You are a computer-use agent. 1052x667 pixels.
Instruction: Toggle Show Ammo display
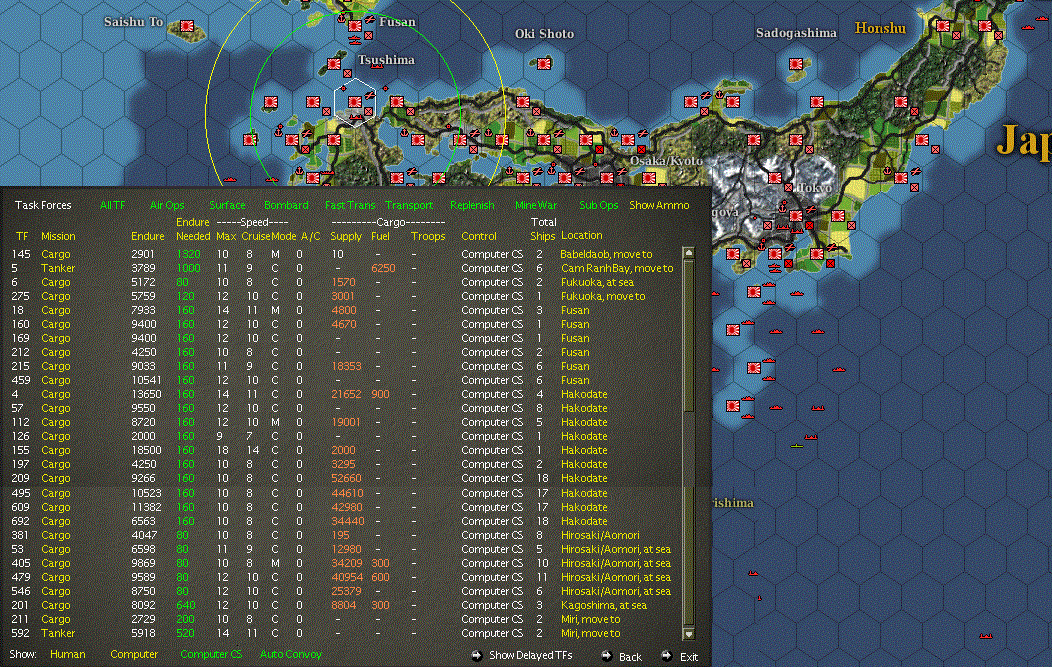click(659, 205)
